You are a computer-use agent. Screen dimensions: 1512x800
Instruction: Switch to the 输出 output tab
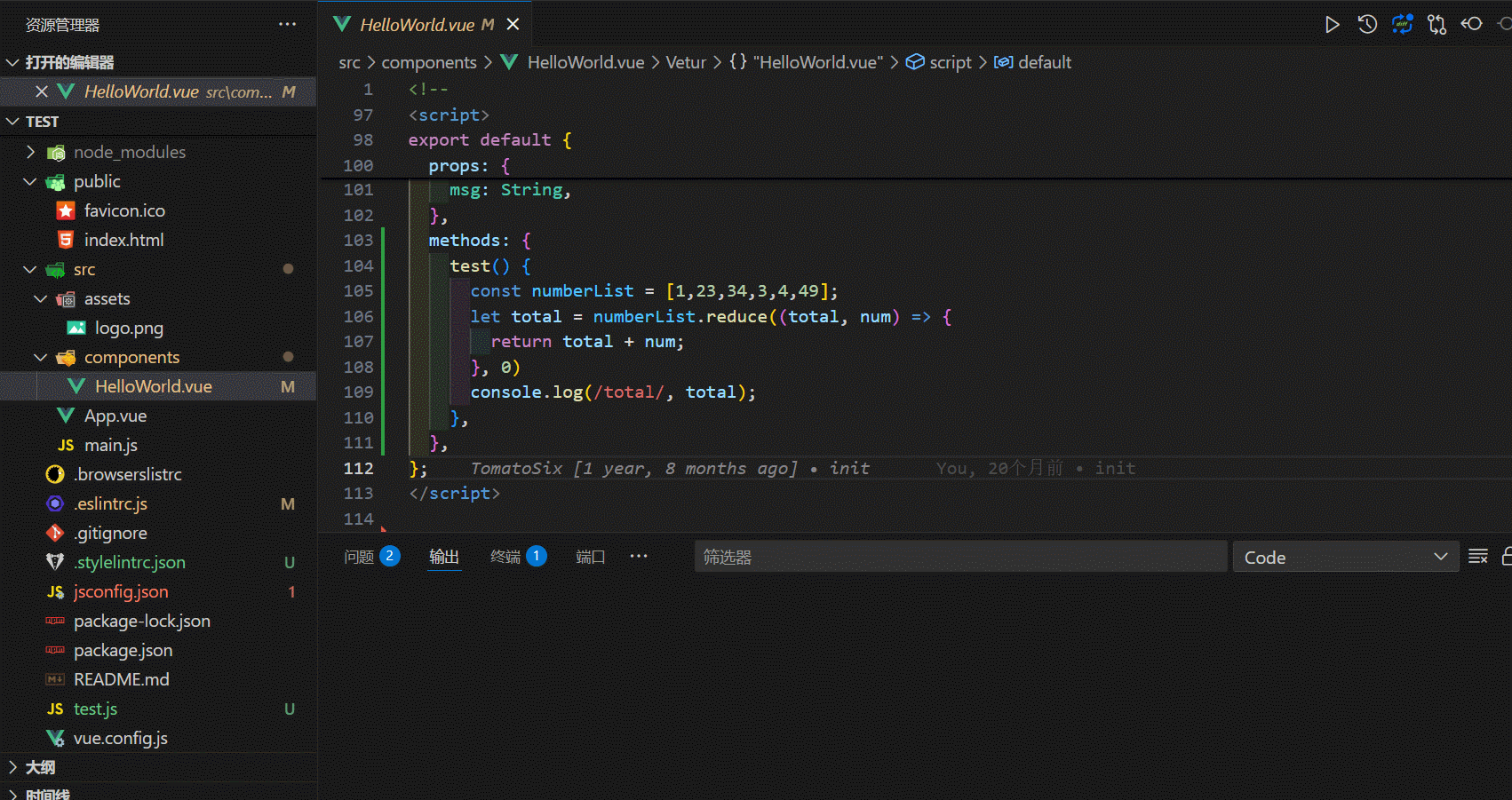tap(444, 557)
